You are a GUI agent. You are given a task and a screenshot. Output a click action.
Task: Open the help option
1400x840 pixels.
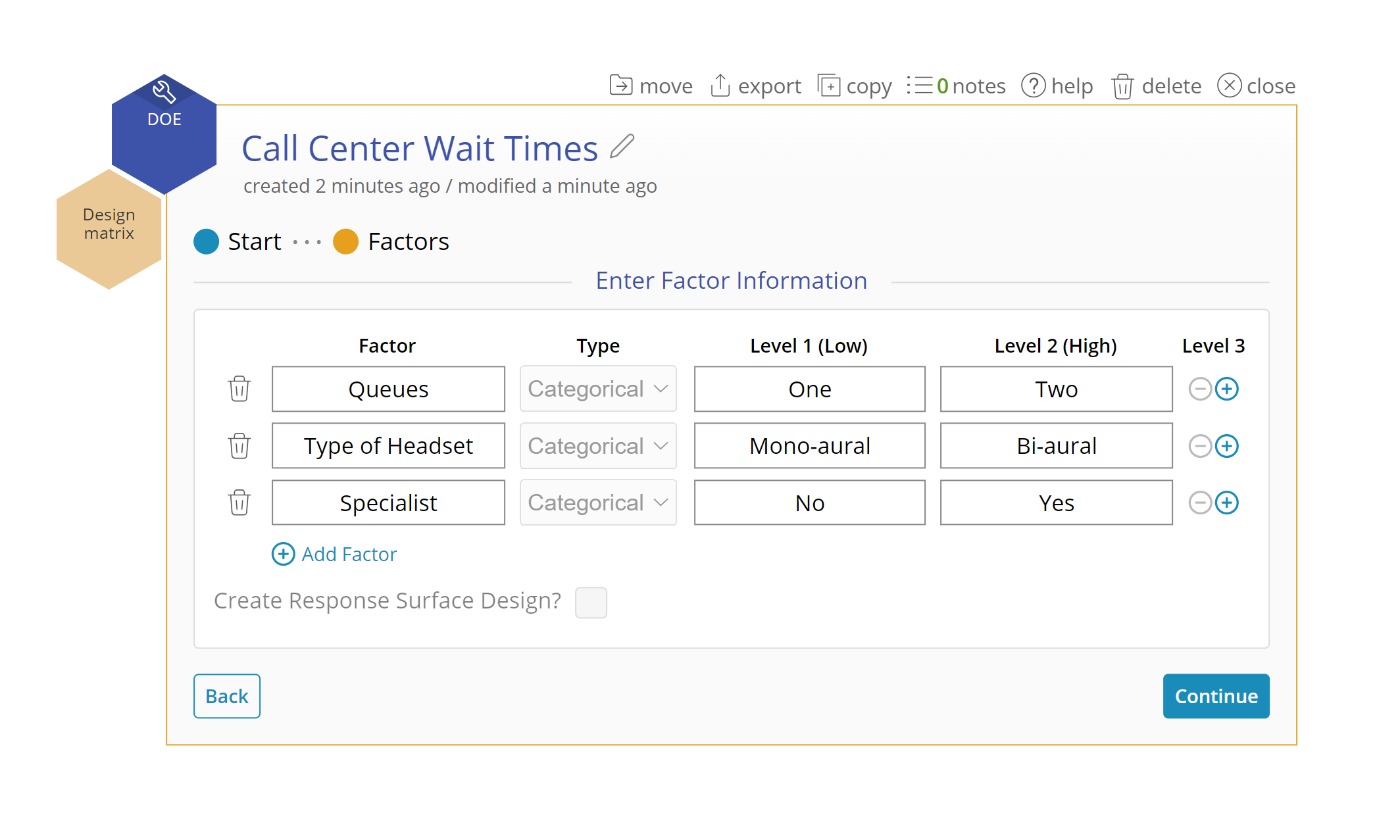[x=1057, y=86]
